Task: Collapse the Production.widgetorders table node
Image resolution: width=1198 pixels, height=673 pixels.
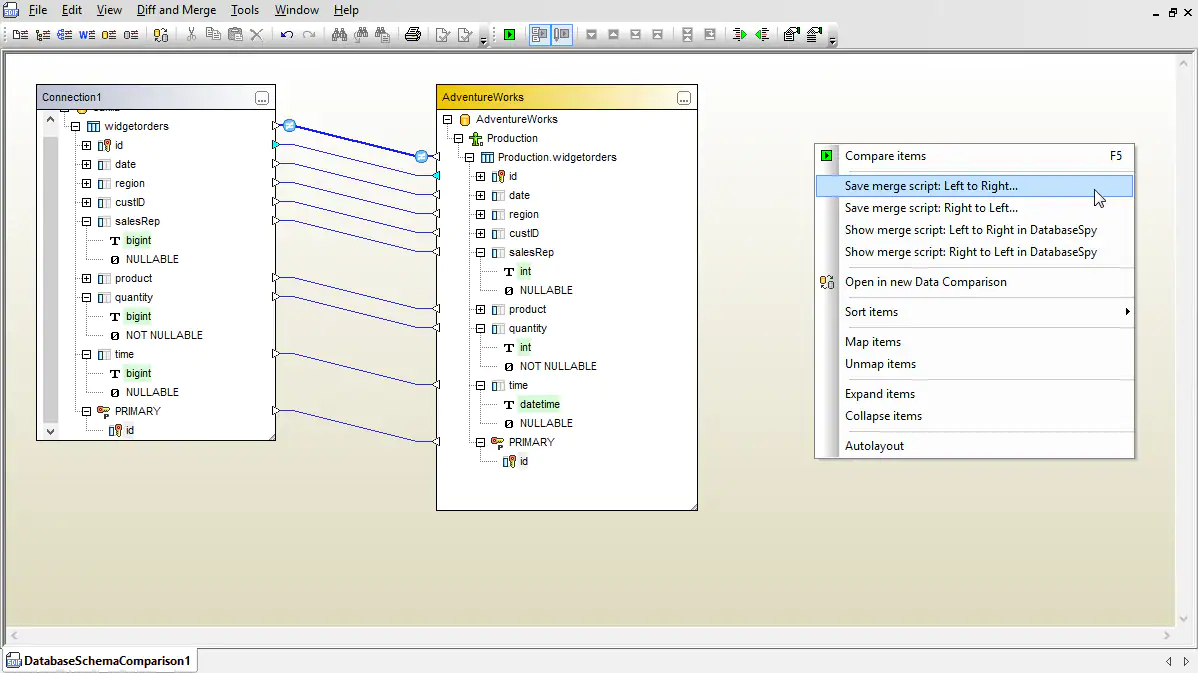Action: tap(469, 158)
